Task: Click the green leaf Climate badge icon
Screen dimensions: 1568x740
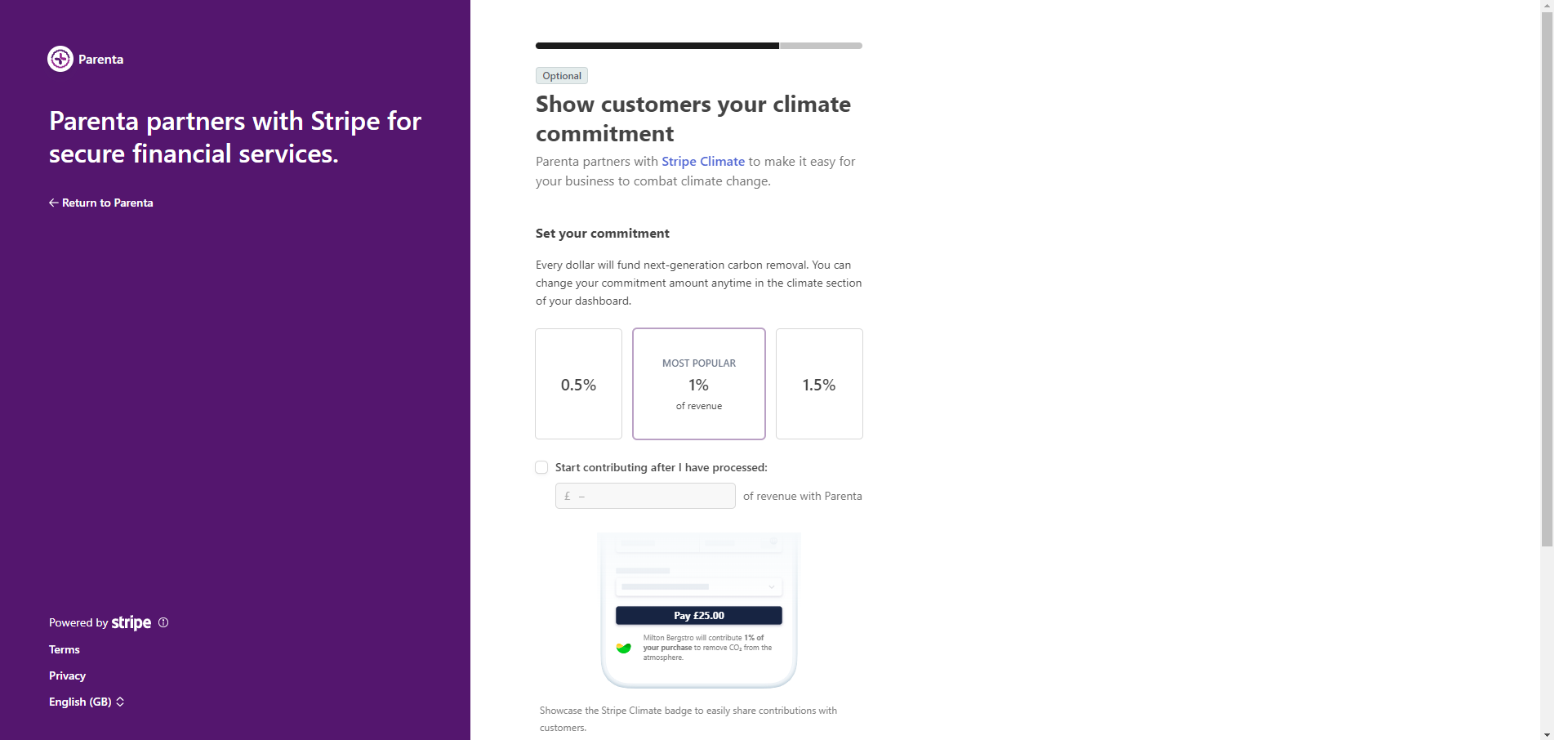Action: (624, 648)
